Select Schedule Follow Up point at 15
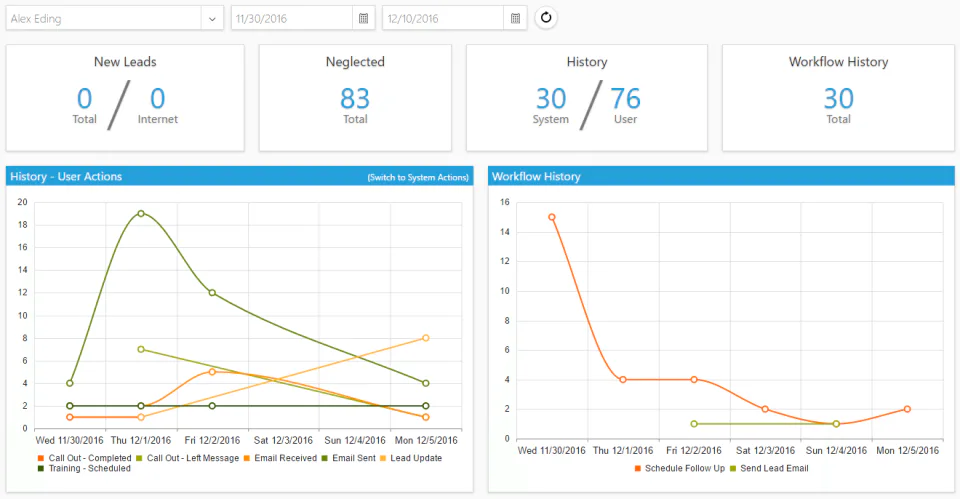The width and height of the screenshot is (960, 499). tap(552, 217)
